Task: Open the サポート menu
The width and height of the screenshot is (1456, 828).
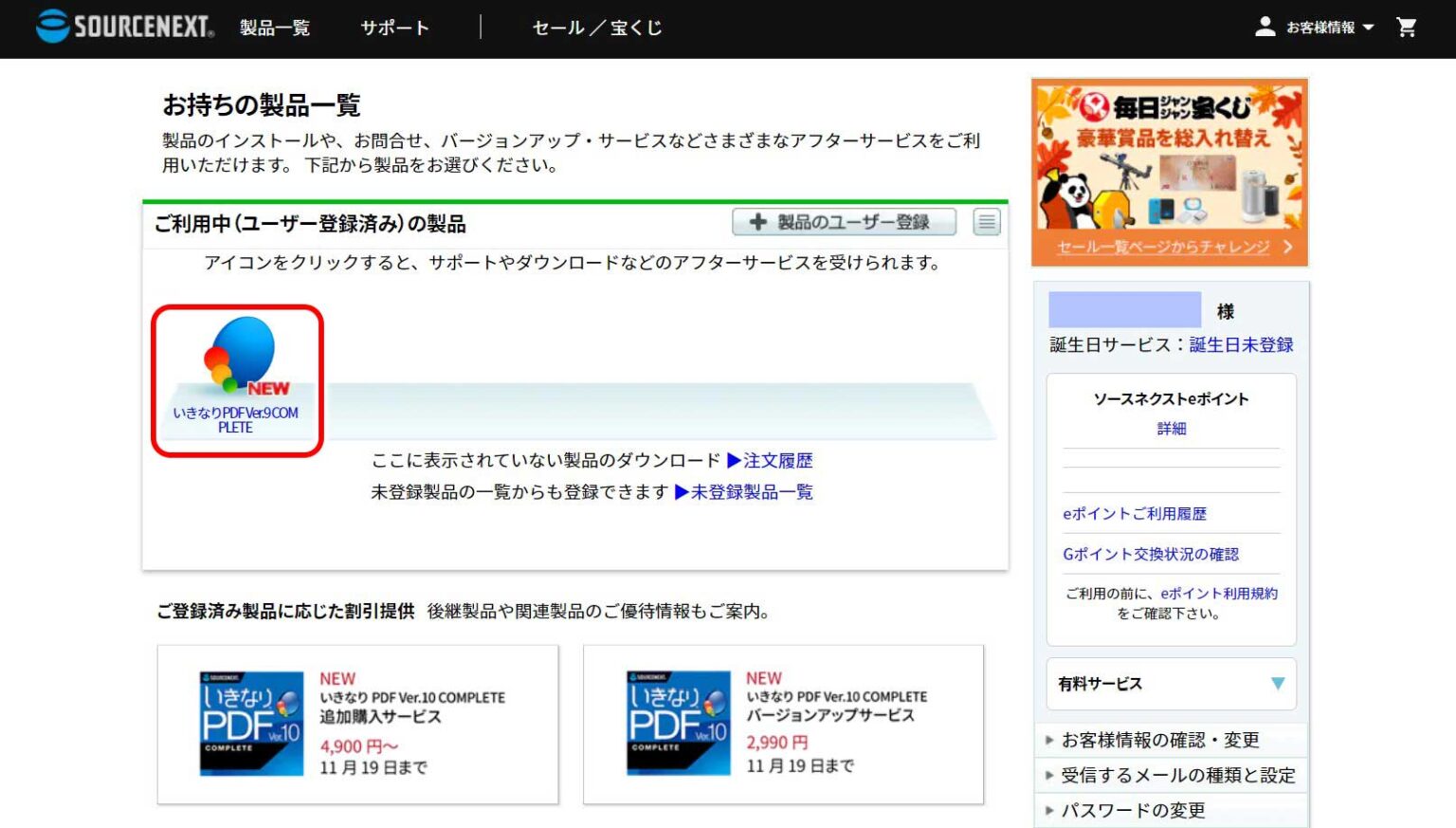Action: 393,28
